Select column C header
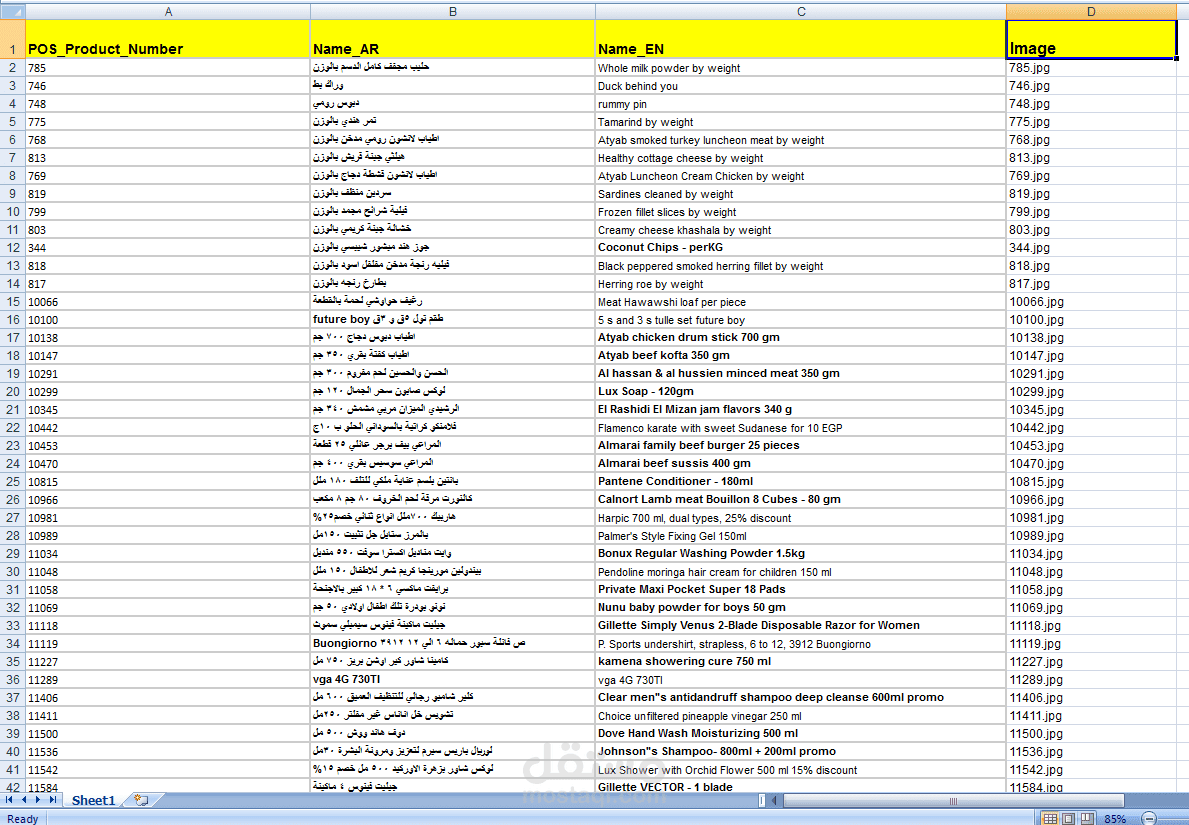This screenshot has height=825, width=1189. click(x=801, y=11)
